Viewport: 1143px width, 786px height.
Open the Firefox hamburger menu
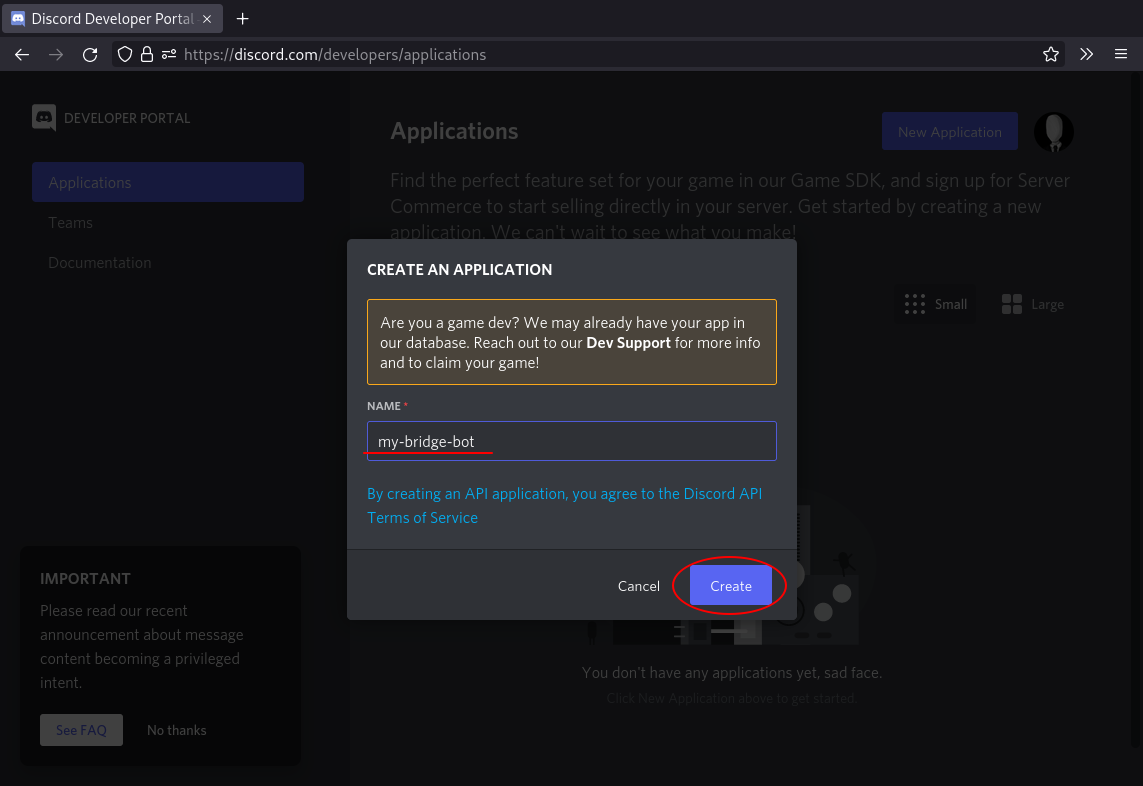1121,55
